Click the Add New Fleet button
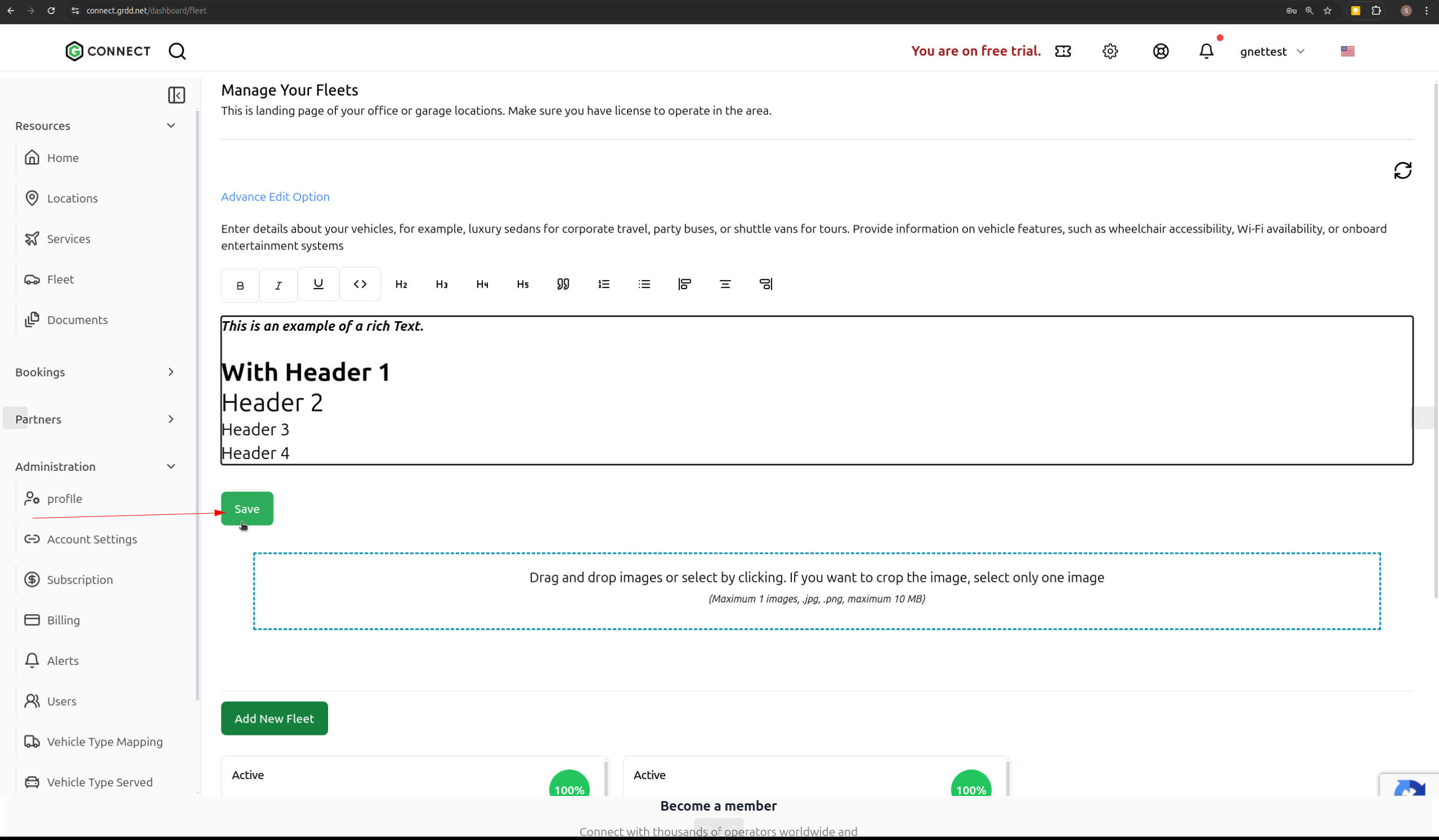This screenshot has width=1439, height=840. [274, 718]
